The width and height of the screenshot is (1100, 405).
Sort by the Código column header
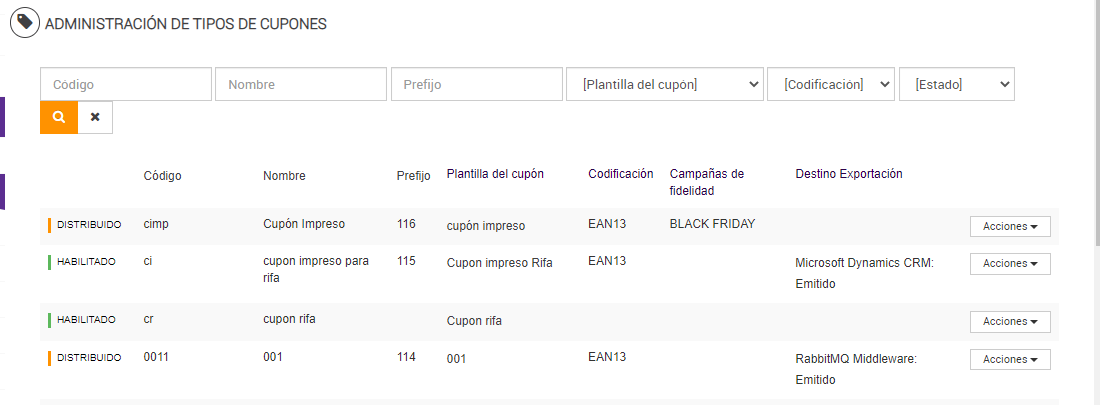(162, 176)
